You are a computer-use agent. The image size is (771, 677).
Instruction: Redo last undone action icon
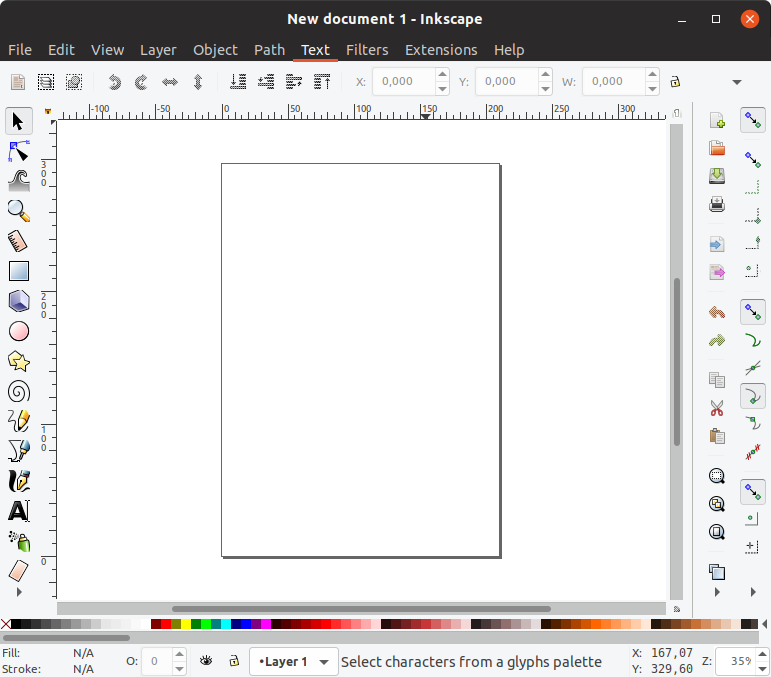717,340
